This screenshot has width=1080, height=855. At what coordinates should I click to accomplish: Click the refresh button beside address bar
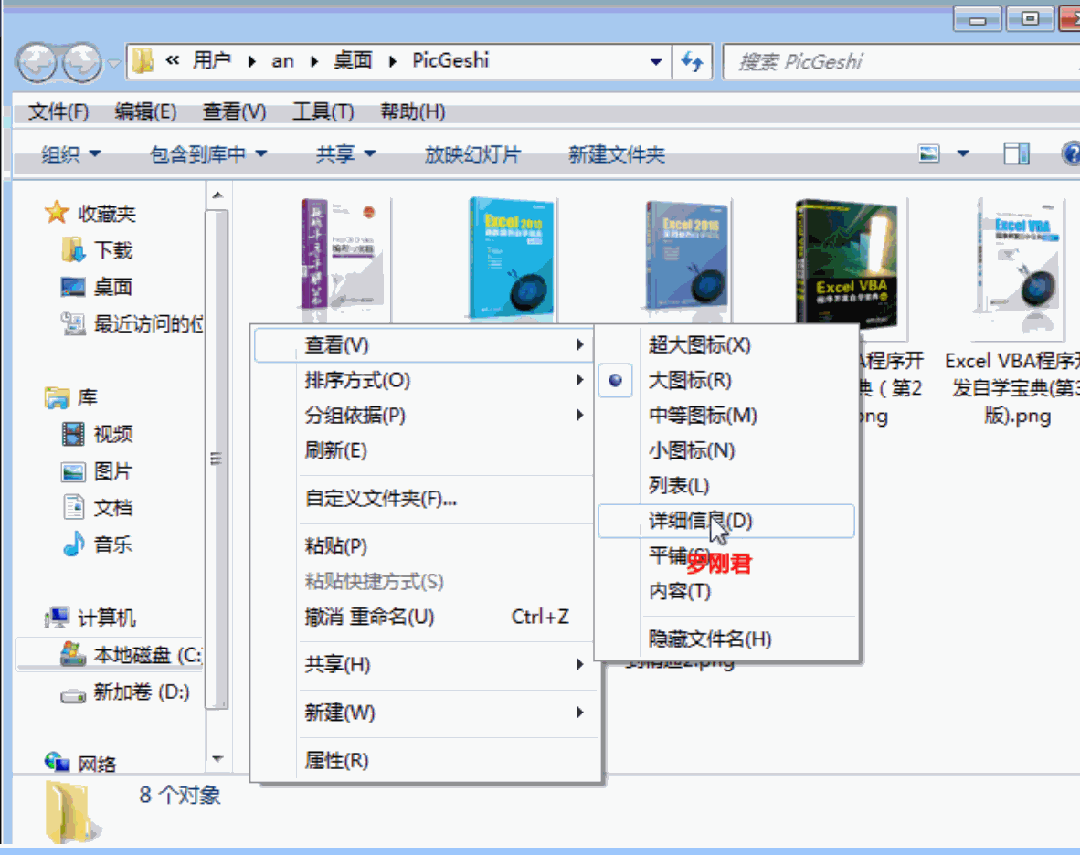coord(692,61)
